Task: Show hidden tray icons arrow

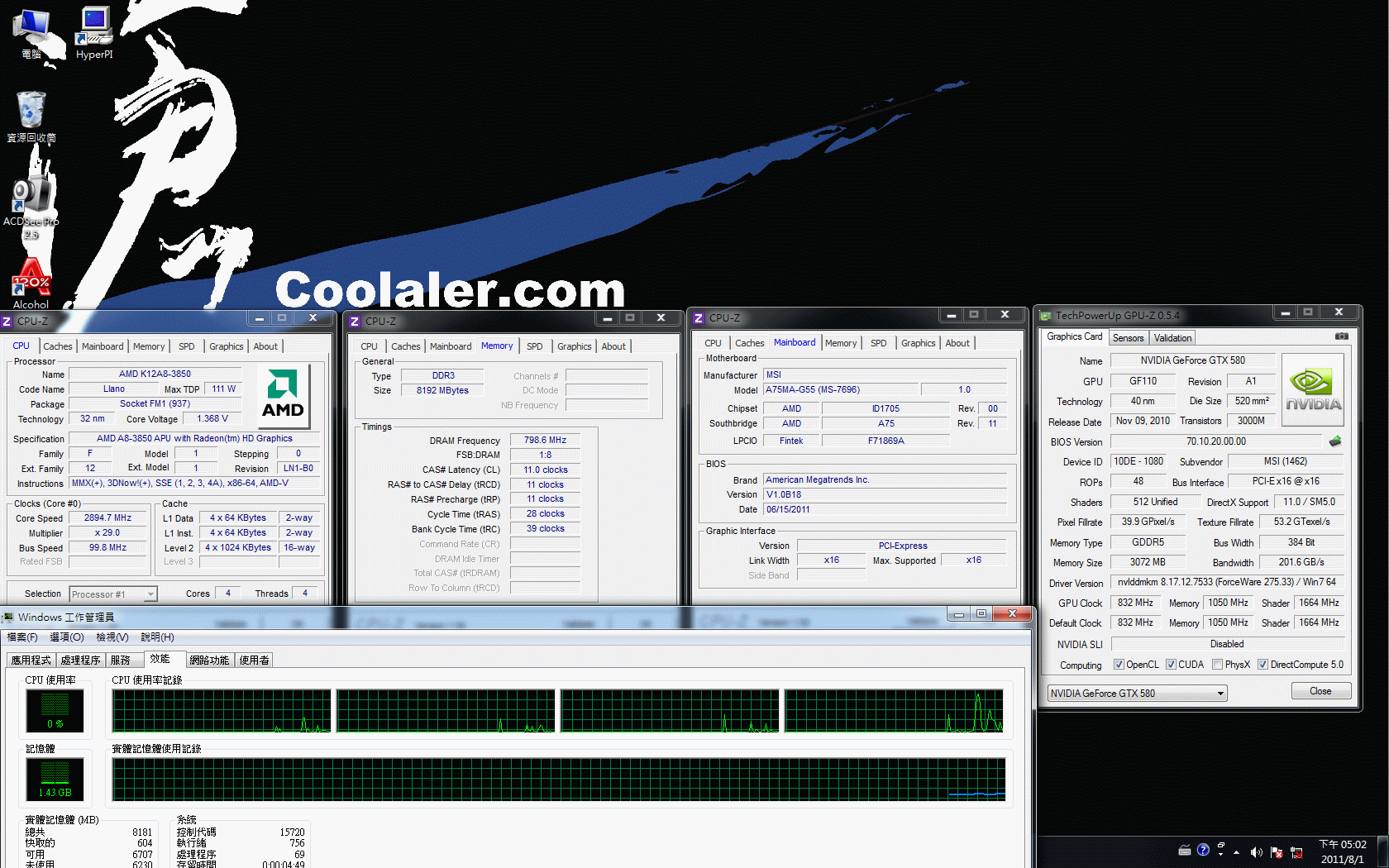Action: pos(1237,851)
